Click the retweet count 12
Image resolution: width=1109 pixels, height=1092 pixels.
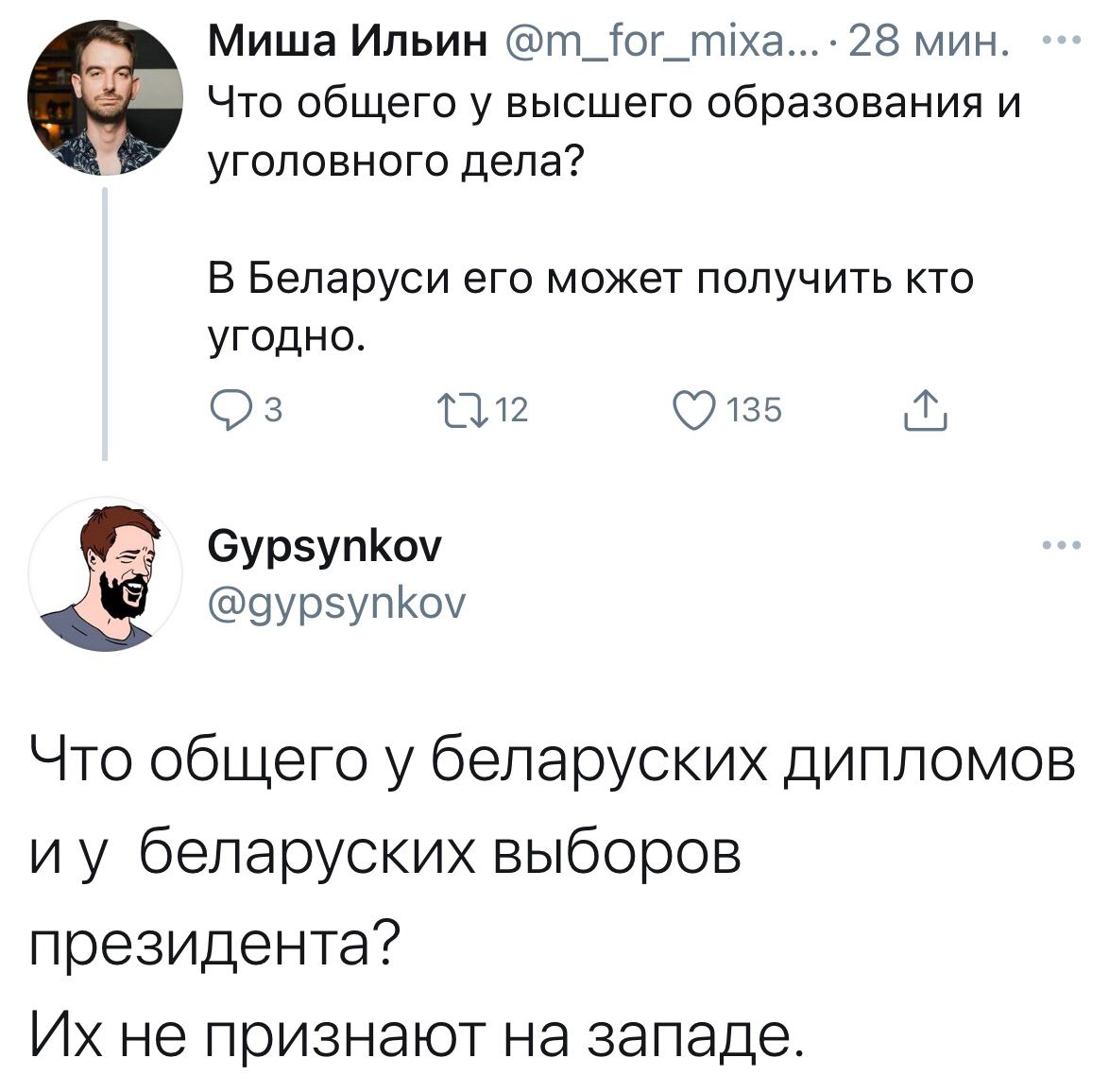(512, 410)
